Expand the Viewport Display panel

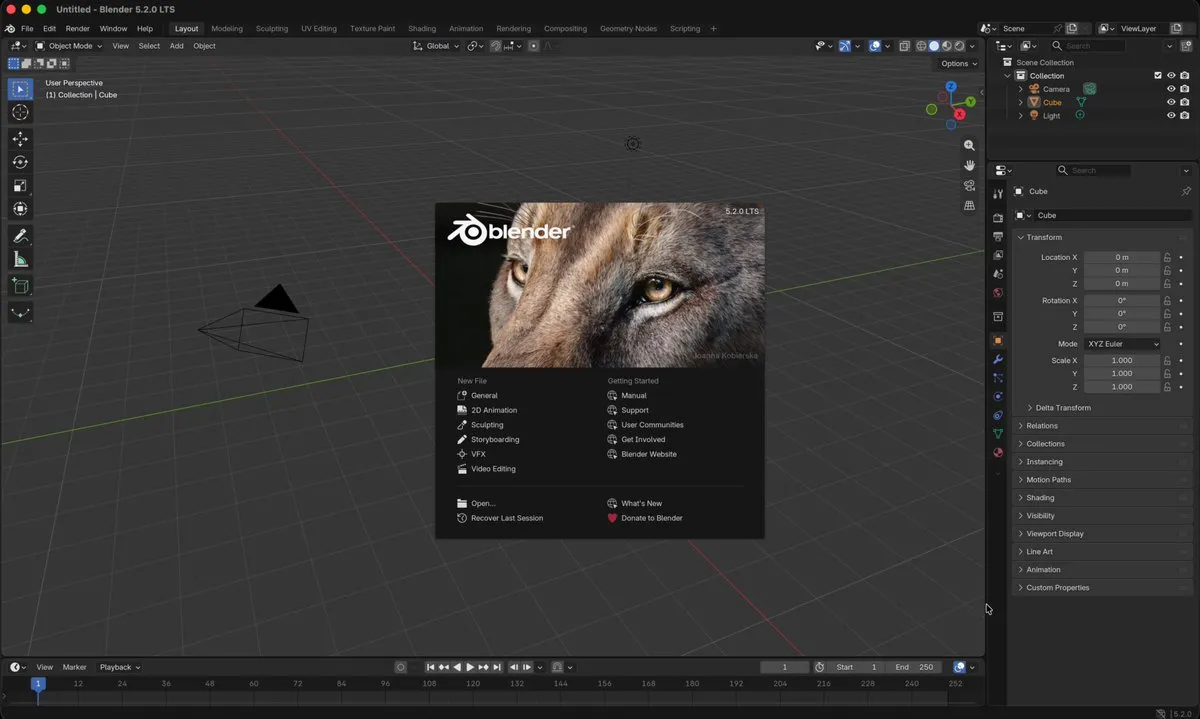coord(1103,534)
